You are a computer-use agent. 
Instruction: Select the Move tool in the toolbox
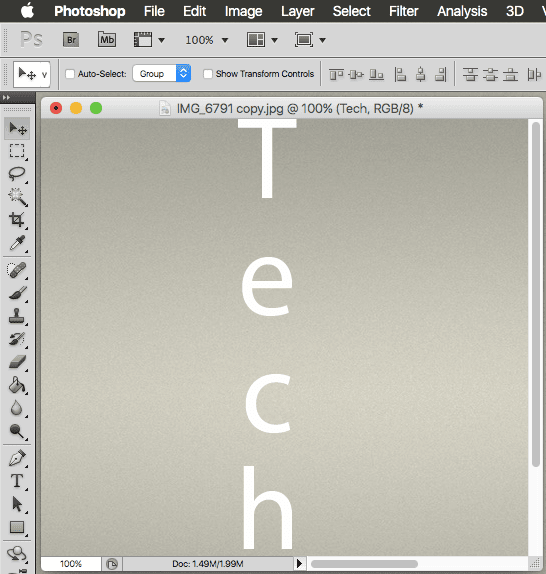coord(17,128)
